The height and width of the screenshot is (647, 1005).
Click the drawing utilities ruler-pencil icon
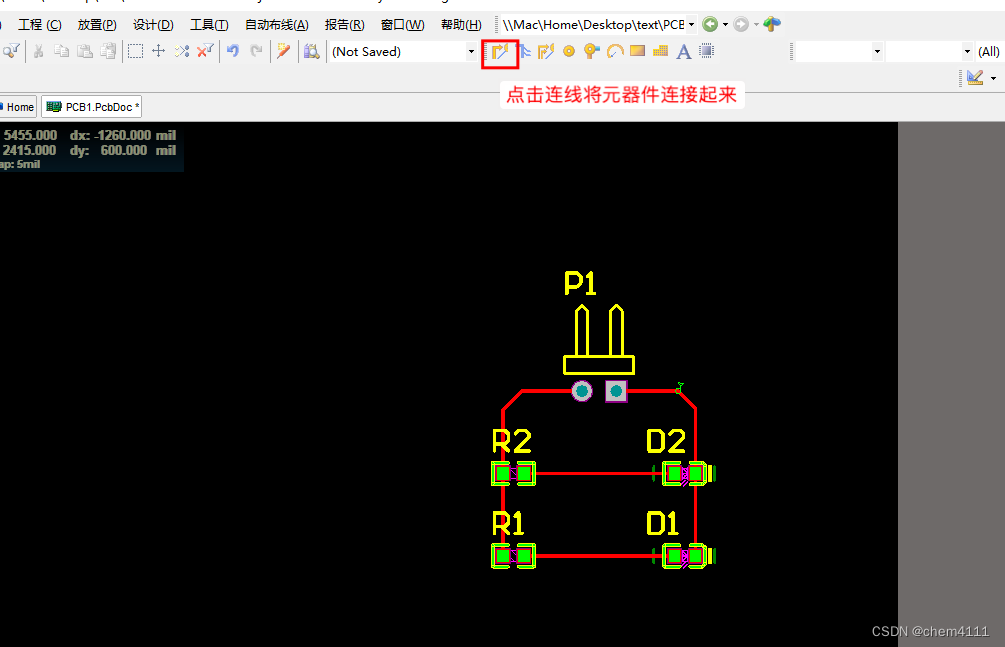(975, 78)
